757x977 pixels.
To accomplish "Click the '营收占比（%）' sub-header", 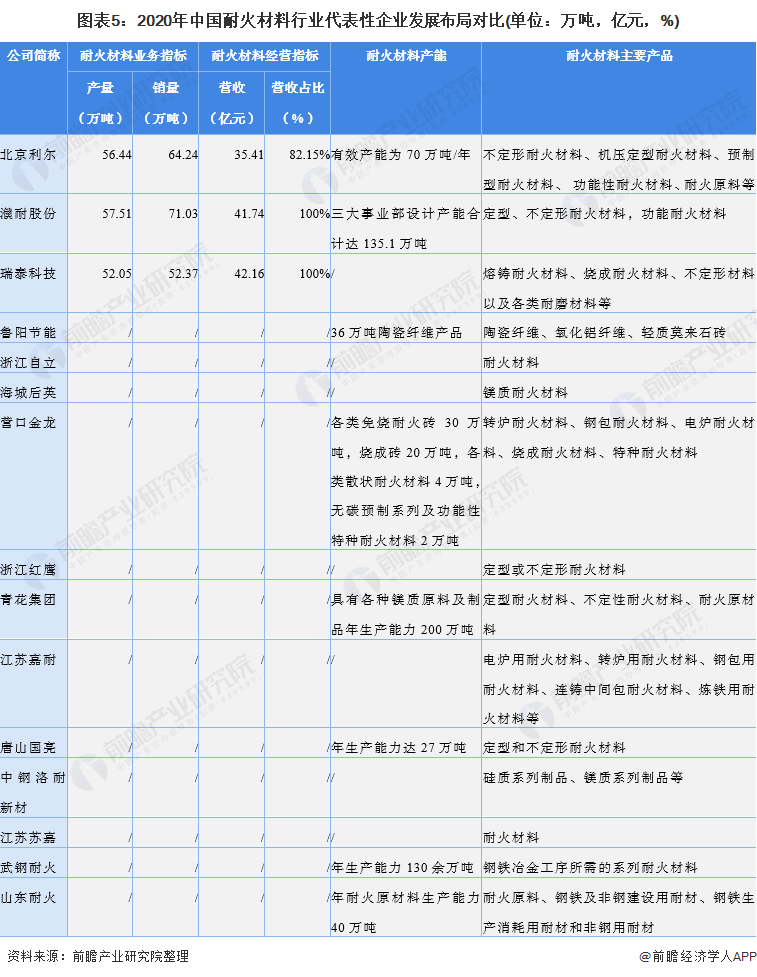I will [x=298, y=103].
